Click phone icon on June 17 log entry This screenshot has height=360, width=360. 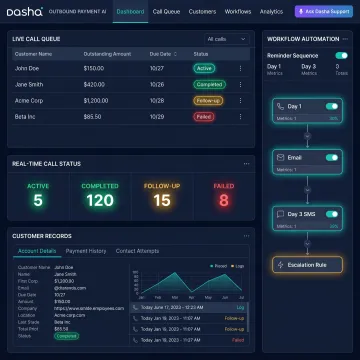pos(135,307)
